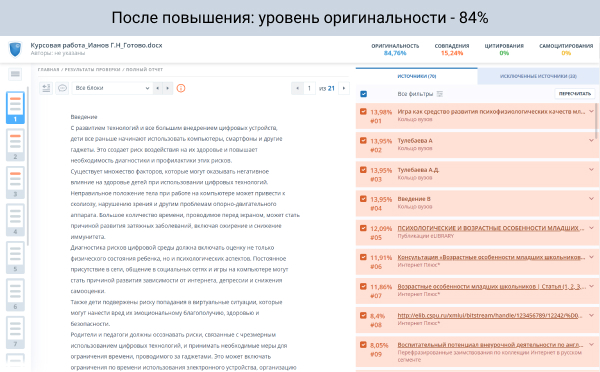Select page 7 thumbnail

15,333
